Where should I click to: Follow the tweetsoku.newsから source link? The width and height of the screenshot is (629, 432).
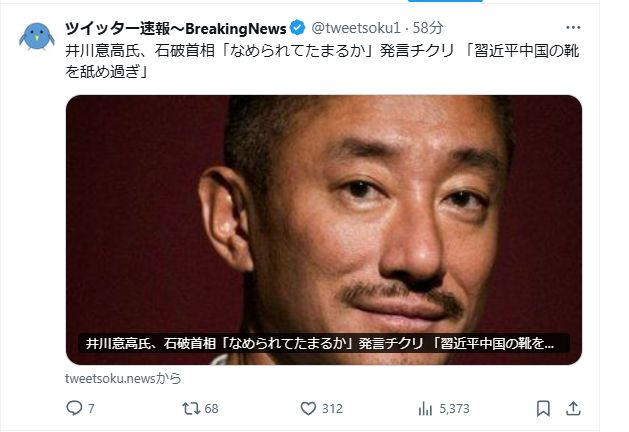(x=123, y=378)
